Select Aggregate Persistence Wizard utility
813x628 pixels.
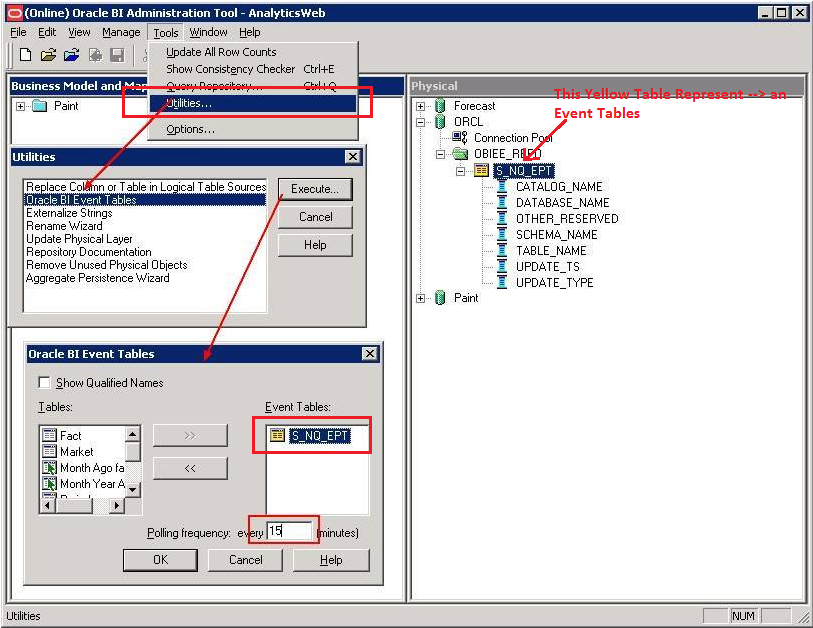coord(97,277)
